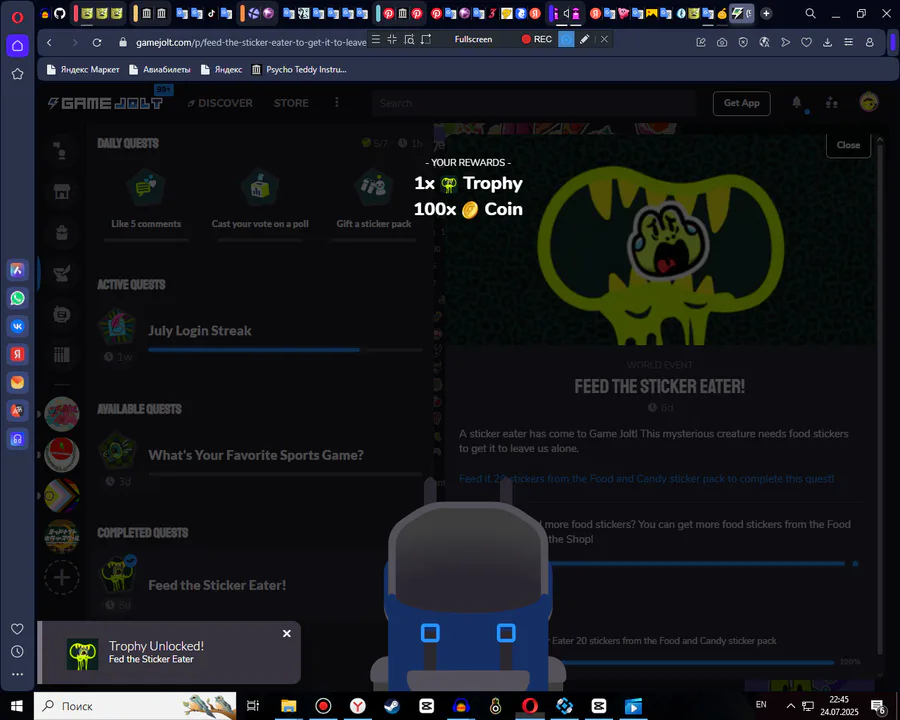Viewport: 900px width, 720px height.
Task: Open sidebar history clock icon
Action: click(x=17, y=652)
